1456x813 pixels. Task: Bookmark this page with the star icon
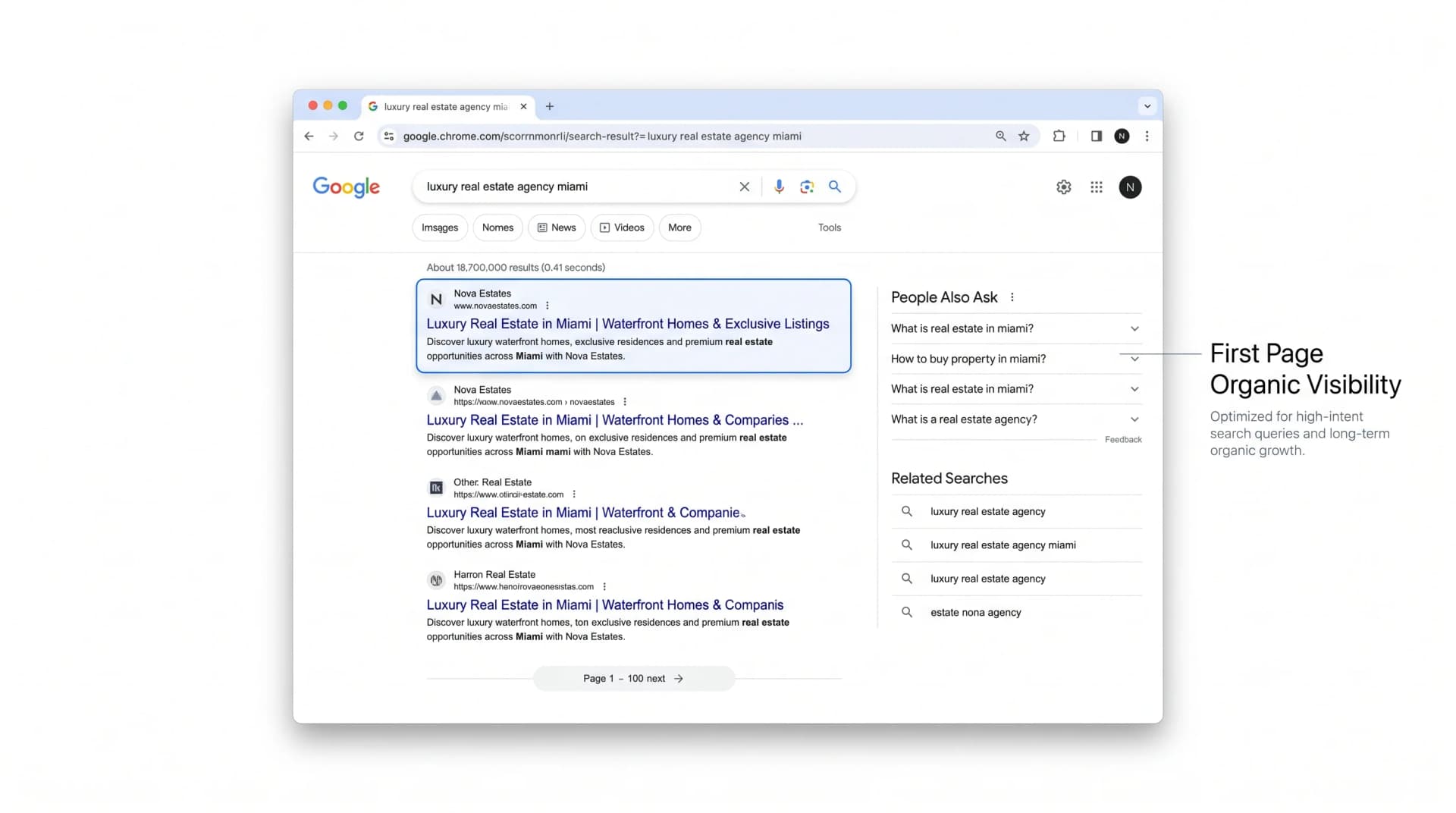pos(1024,137)
